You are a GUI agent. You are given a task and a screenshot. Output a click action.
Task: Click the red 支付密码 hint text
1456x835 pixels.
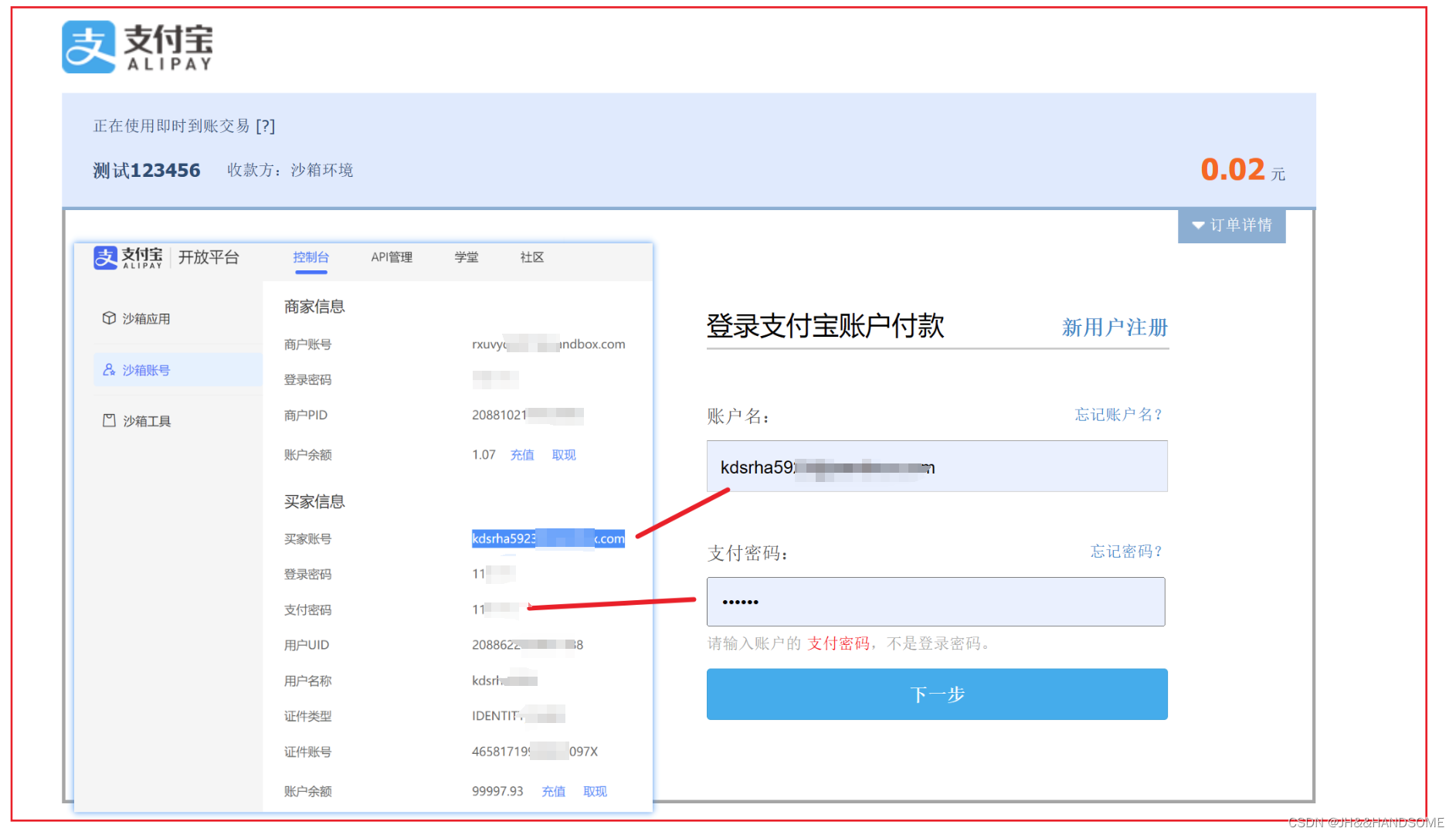click(x=839, y=643)
